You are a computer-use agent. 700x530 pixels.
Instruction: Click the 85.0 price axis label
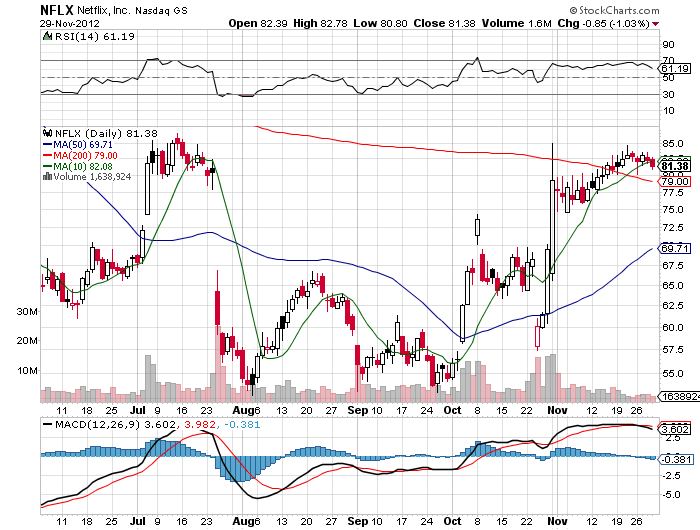tap(672, 144)
